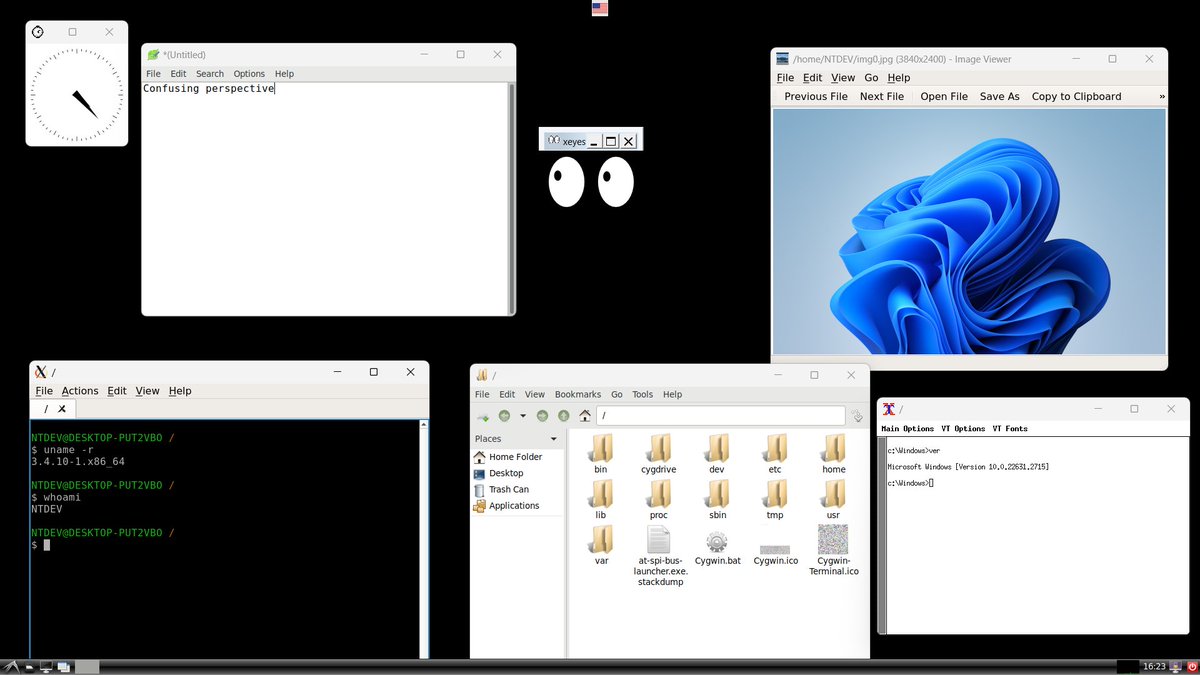The width and height of the screenshot is (1200, 675).
Task: Open Search menu in text editor
Action: pyautogui.click(x=210, y=74)
